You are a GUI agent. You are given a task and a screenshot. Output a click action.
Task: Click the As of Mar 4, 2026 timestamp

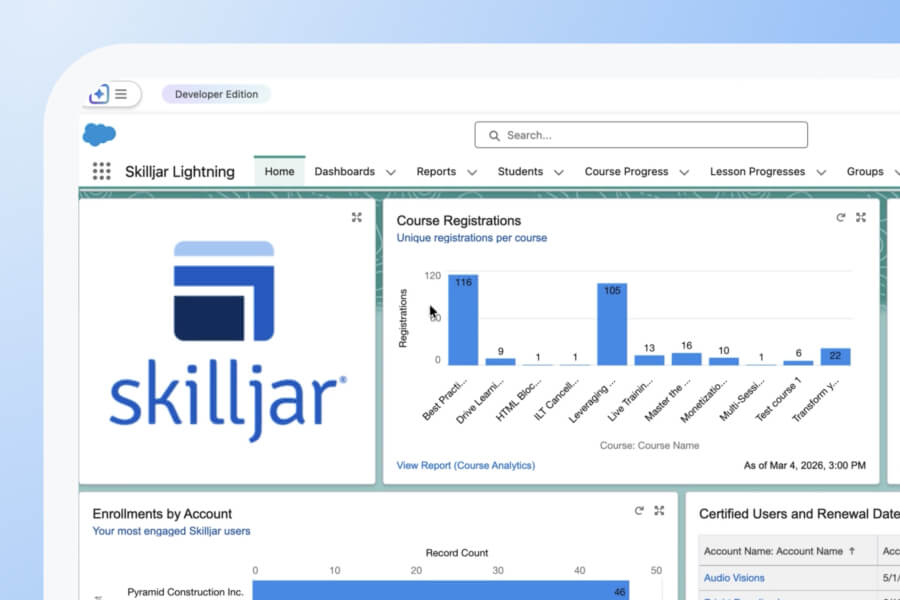(x=805, y=465)
